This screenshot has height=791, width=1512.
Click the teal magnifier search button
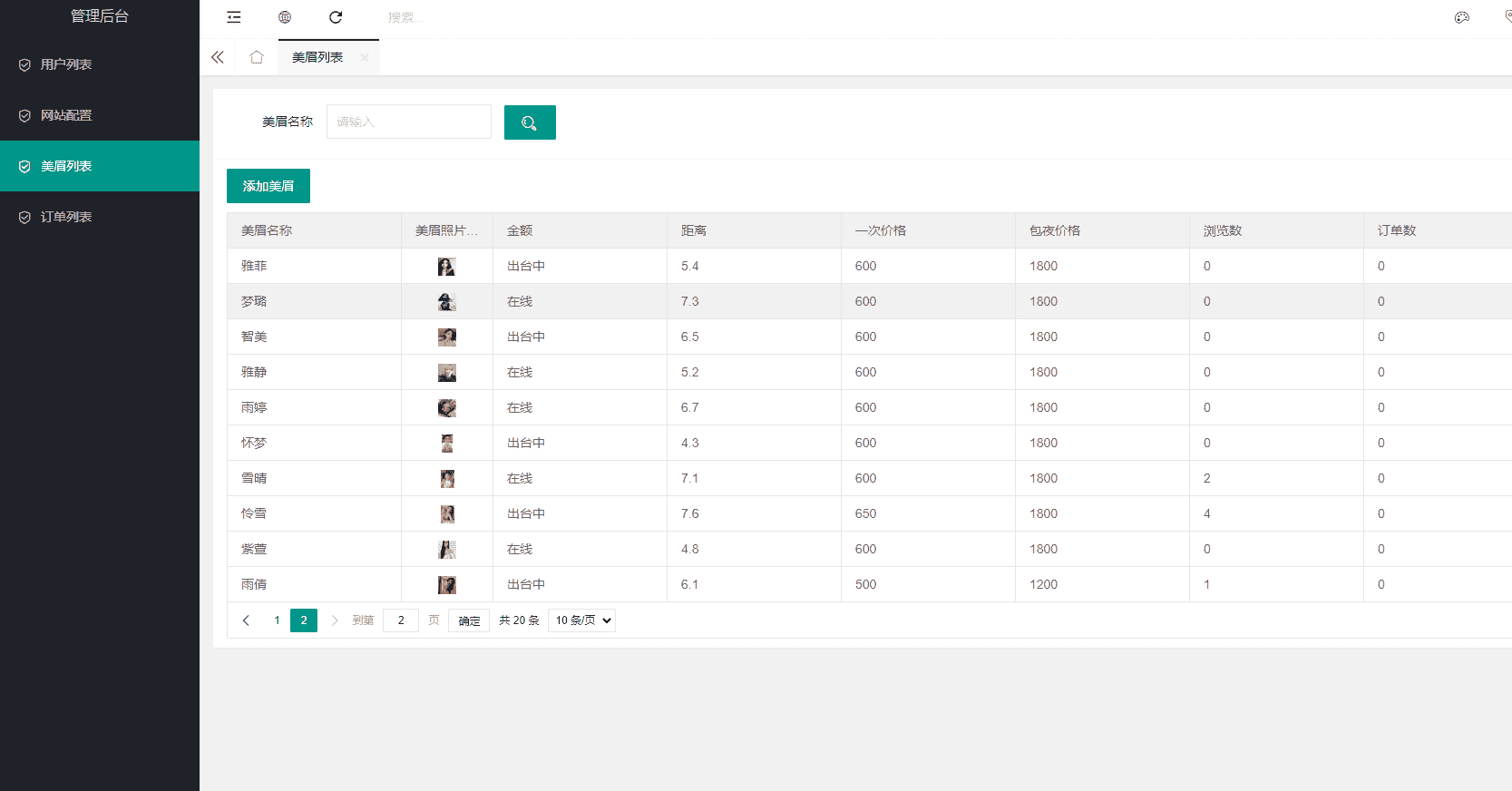click(x=530, y=122)
